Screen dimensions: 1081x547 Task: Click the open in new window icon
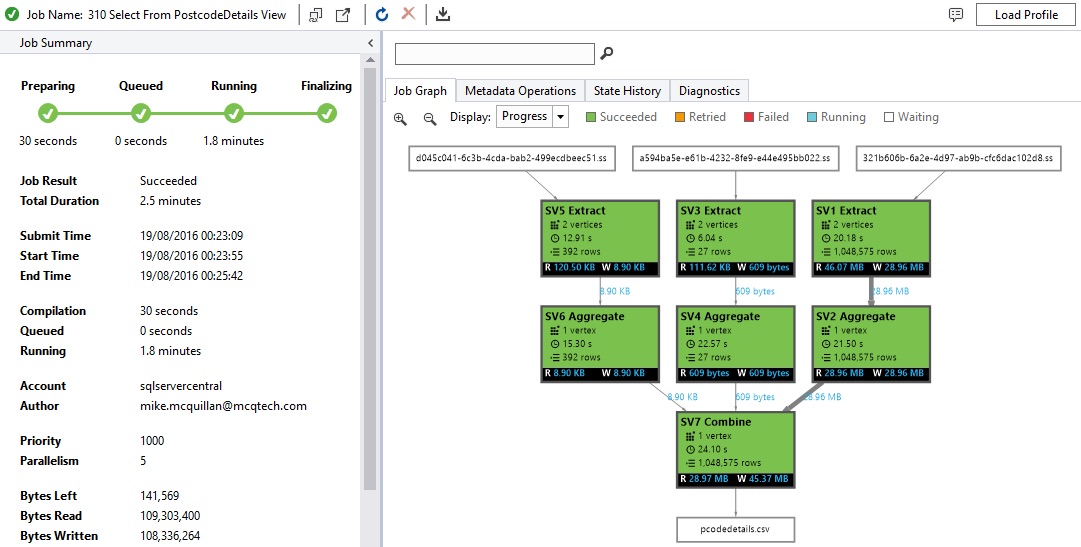click(x=343, y=14)
